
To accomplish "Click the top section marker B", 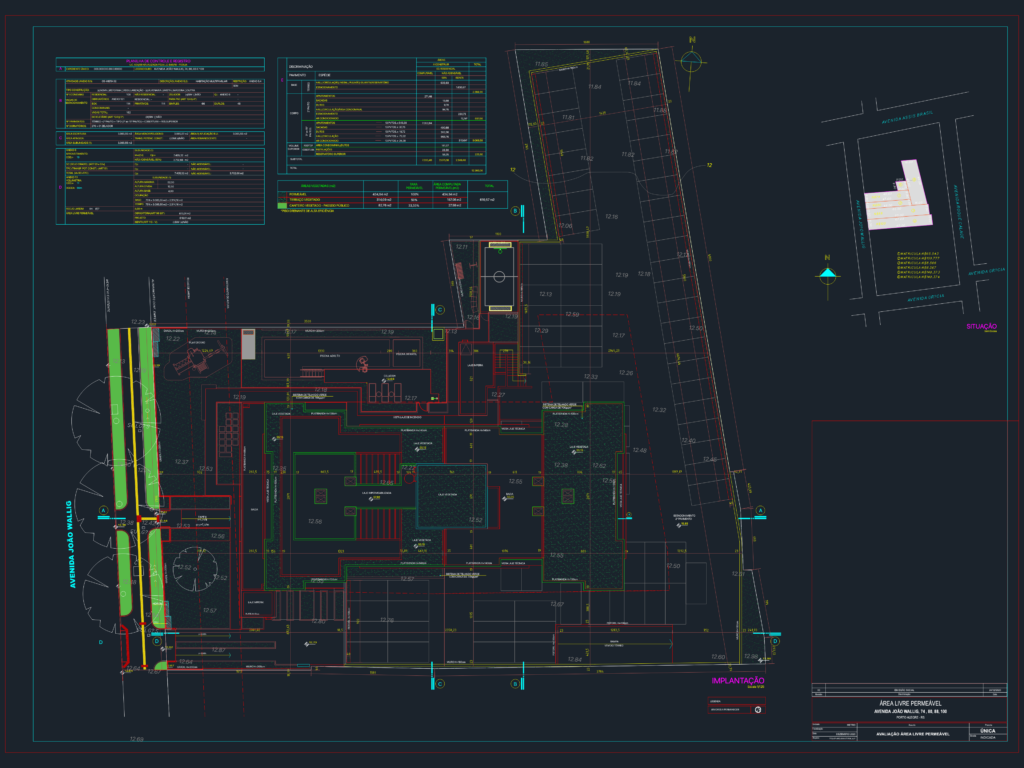I will [x=516, y=211].
